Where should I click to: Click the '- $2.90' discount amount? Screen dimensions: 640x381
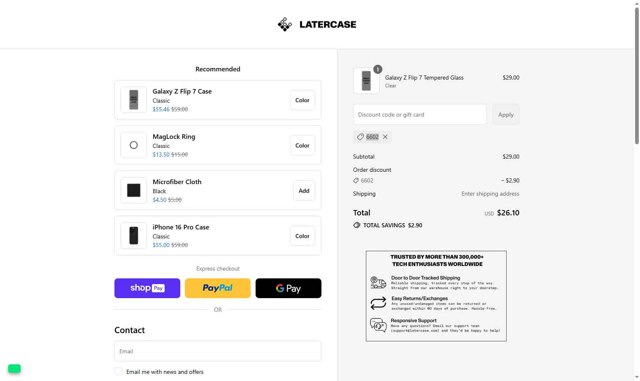click(x=510, y=180)
